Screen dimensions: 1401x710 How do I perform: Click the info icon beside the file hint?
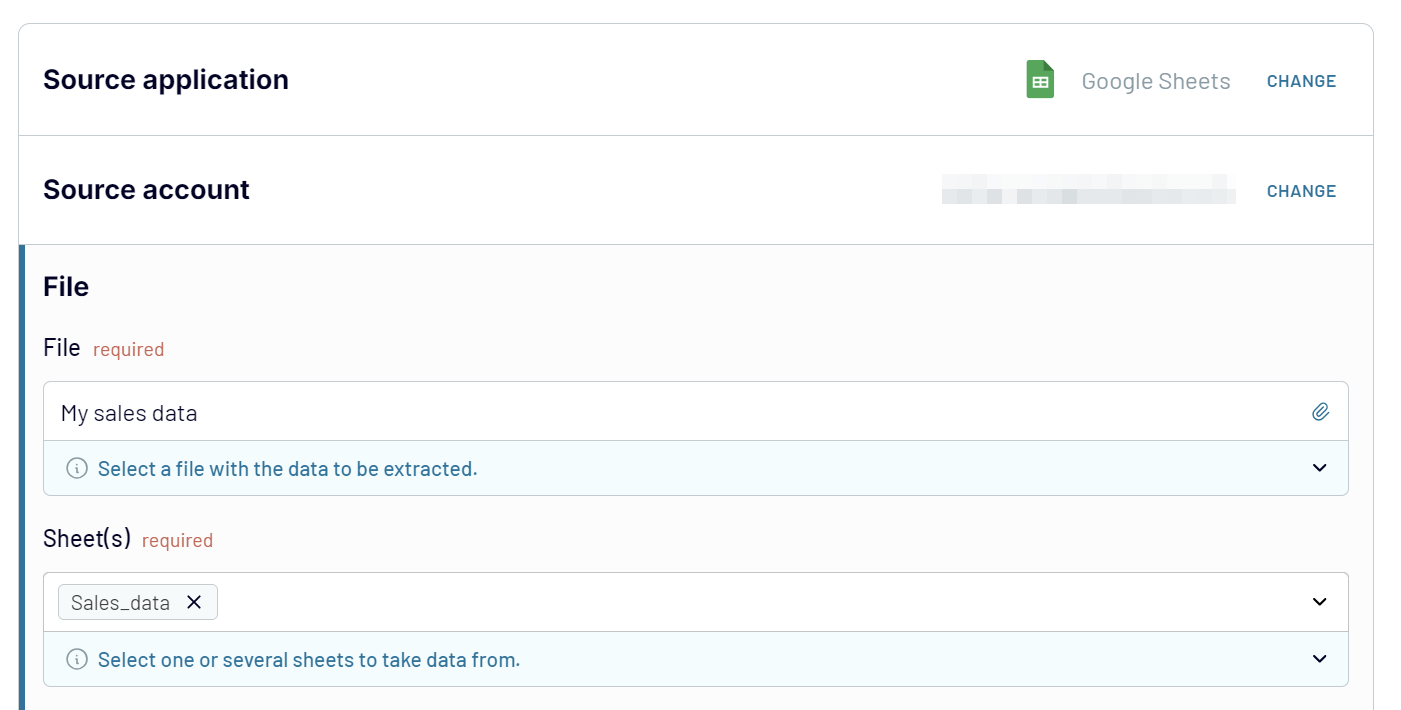76,467
